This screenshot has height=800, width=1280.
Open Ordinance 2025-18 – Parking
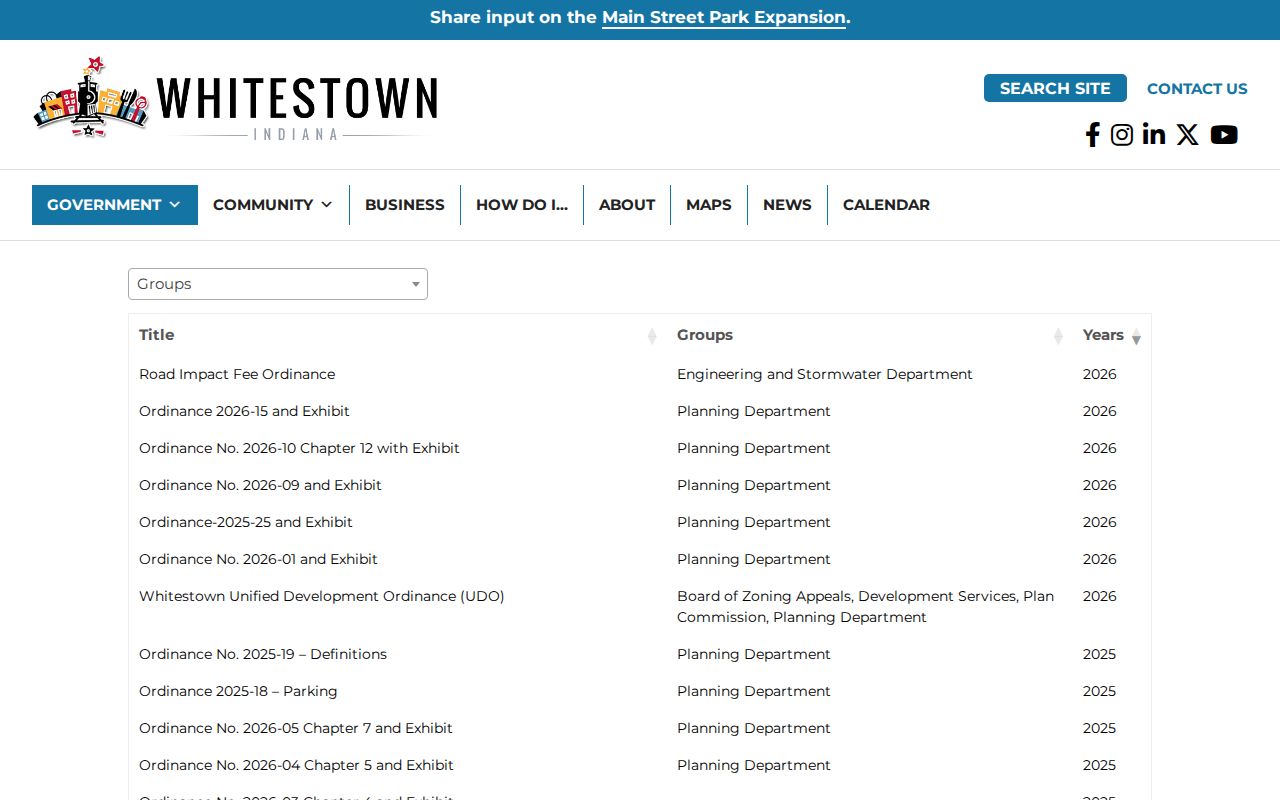[238, 691]
